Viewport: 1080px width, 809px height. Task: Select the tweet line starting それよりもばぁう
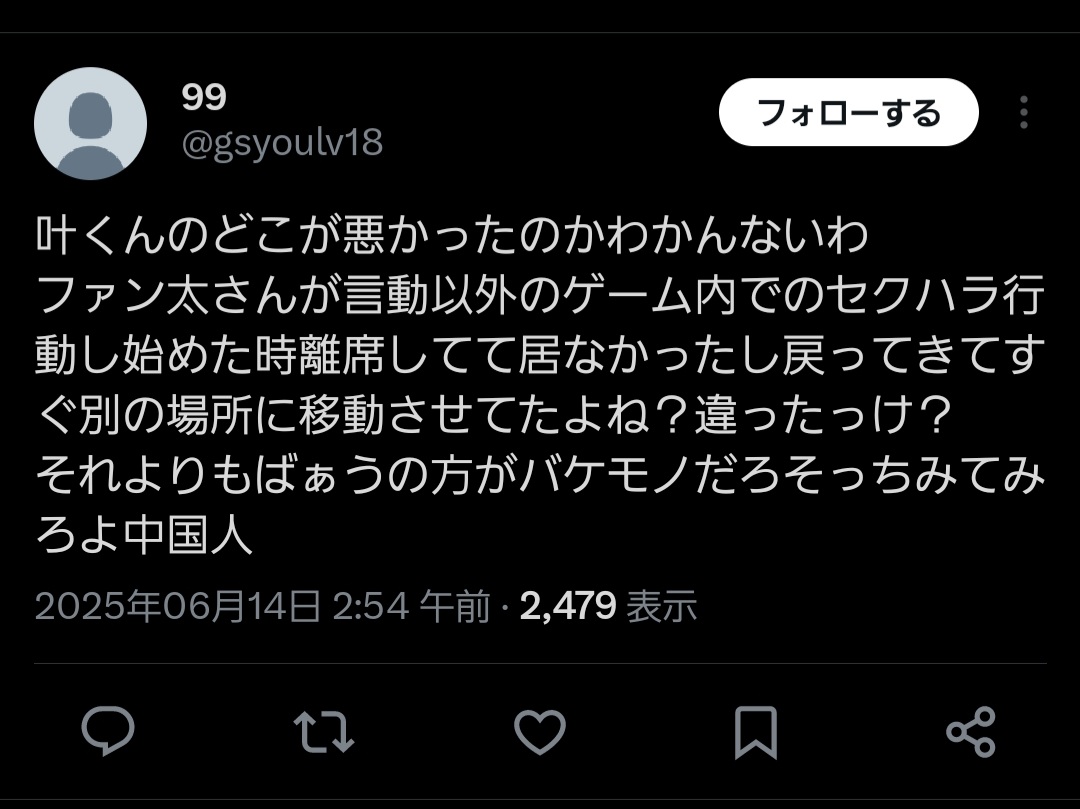click(x=541, y=476)
